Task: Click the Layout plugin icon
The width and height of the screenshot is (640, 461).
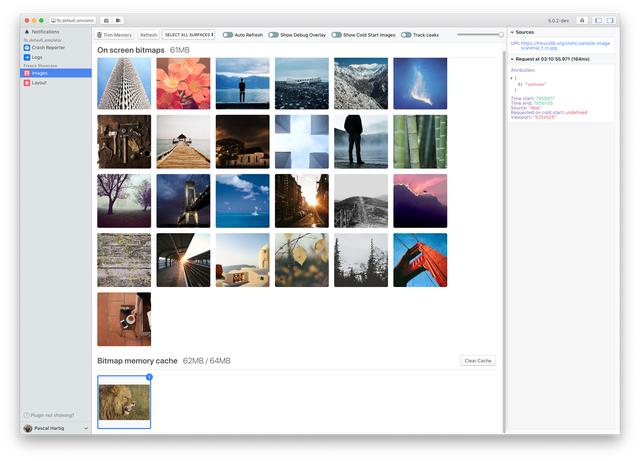Action: pyautogui.click(x=27, y=83)
